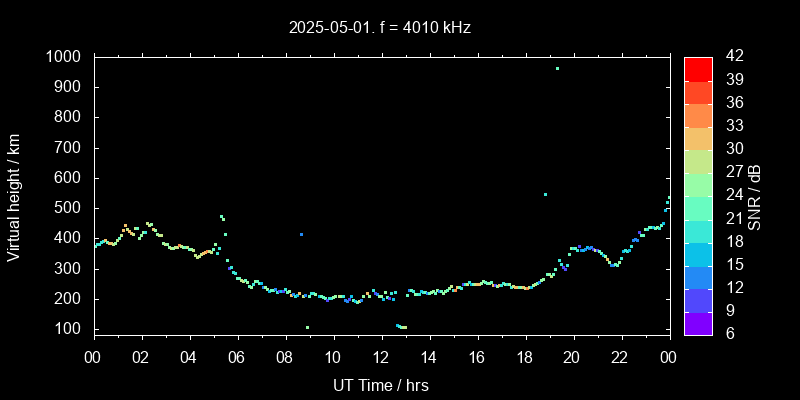Select the purple 6–9 dB colorbar segment

698,322
